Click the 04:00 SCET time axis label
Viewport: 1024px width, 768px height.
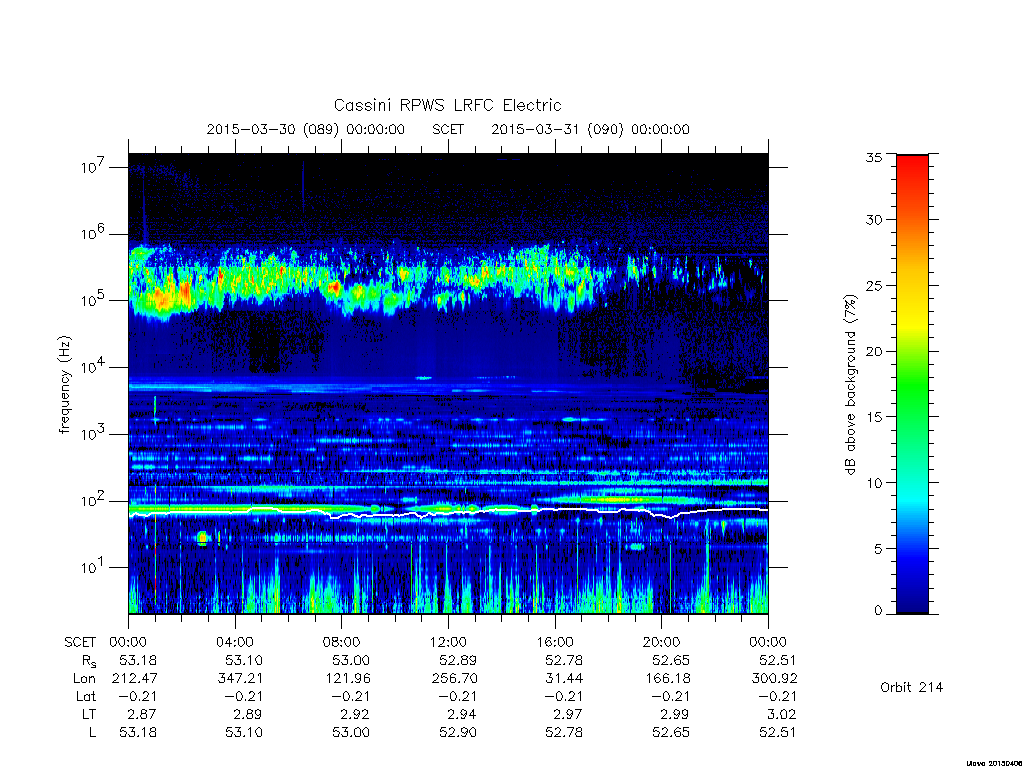[234, 642]
